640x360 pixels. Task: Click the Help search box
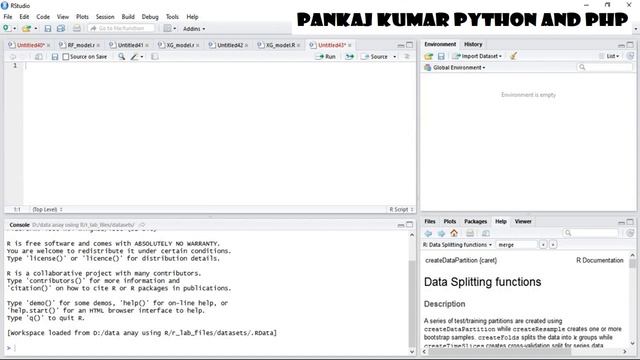click(x=590, y=233)
